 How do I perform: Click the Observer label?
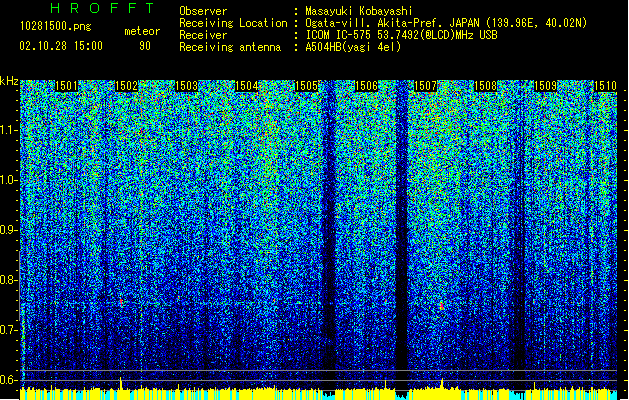(203, 11)
